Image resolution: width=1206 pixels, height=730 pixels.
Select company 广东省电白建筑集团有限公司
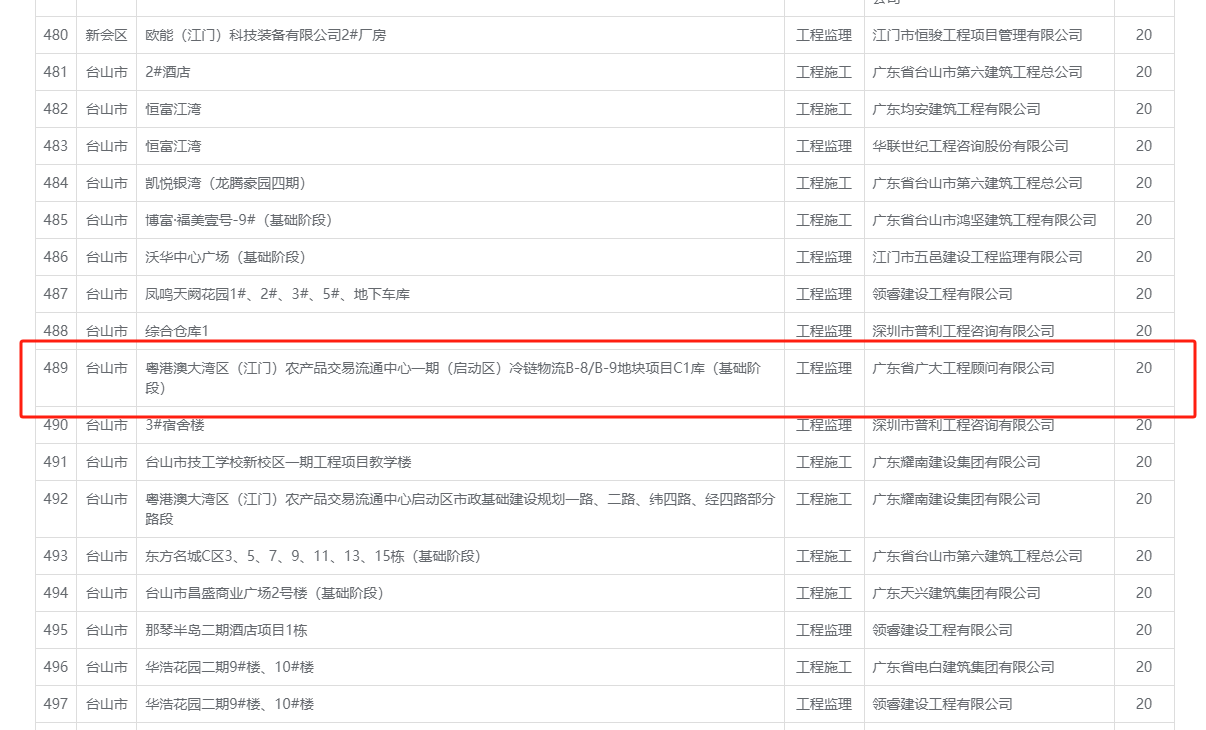pyautogui.click(x=963, y=667)
